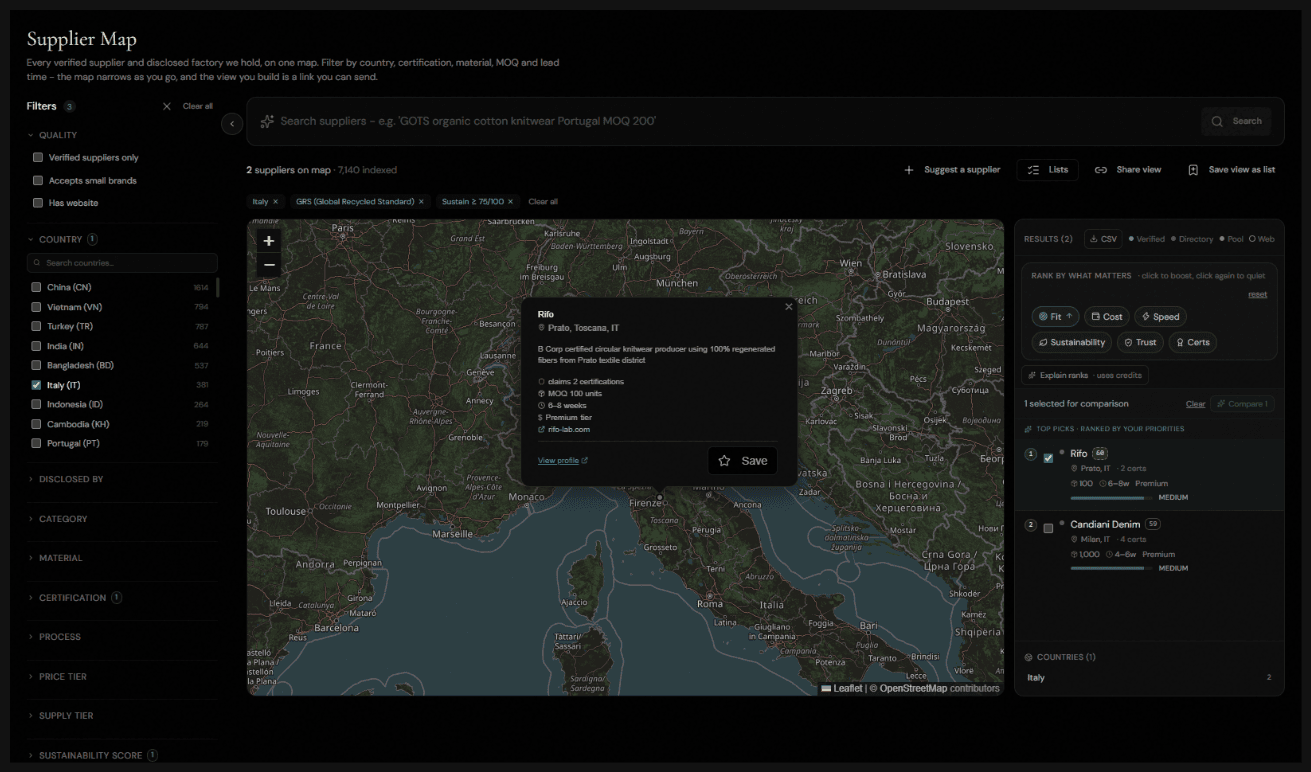Open the Lists panel
Screen dimensions: 1311x772
point(1048,170)
